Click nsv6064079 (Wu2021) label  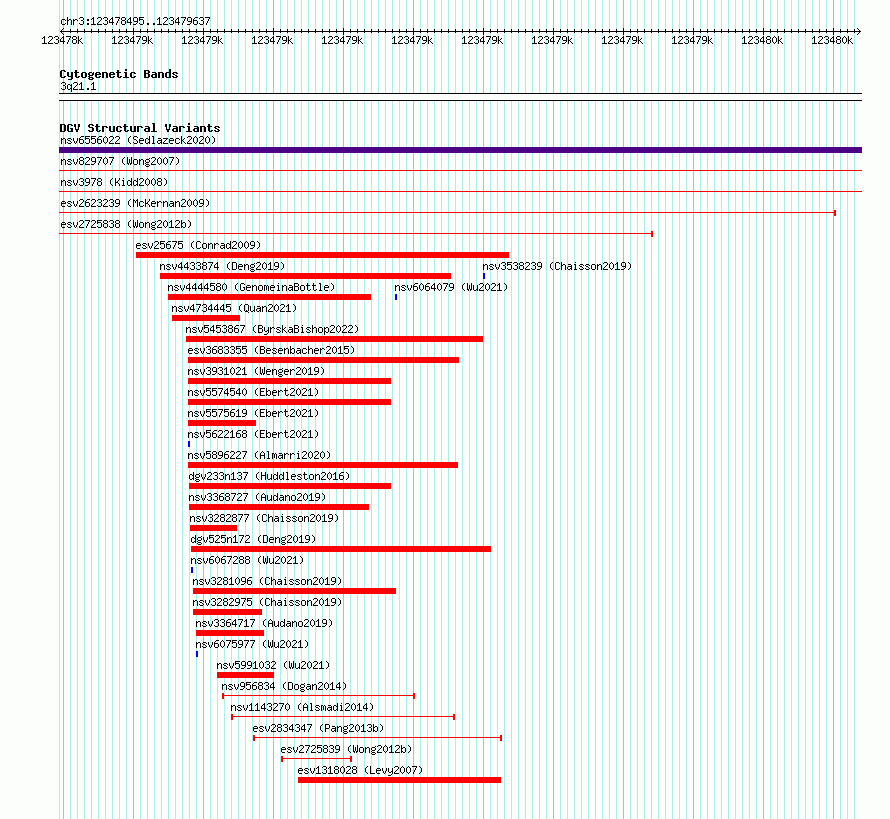pos(451,287)
